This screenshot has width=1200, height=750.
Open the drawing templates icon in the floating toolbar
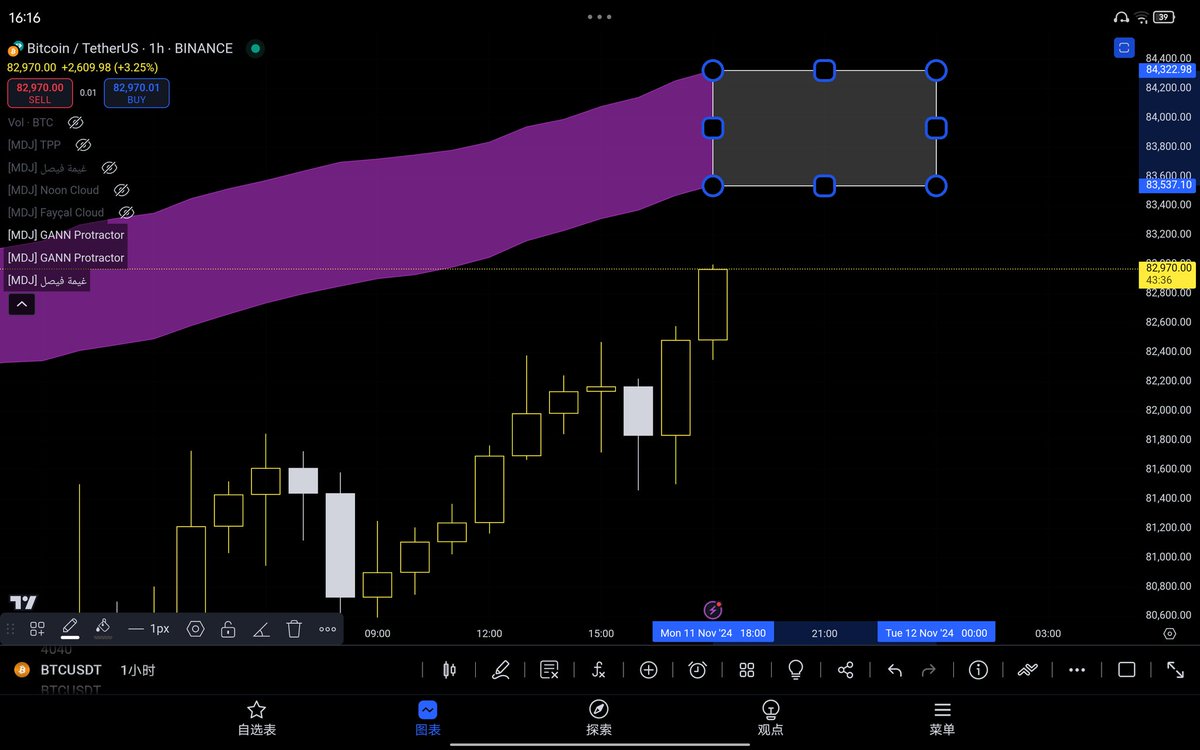[37, 629]
